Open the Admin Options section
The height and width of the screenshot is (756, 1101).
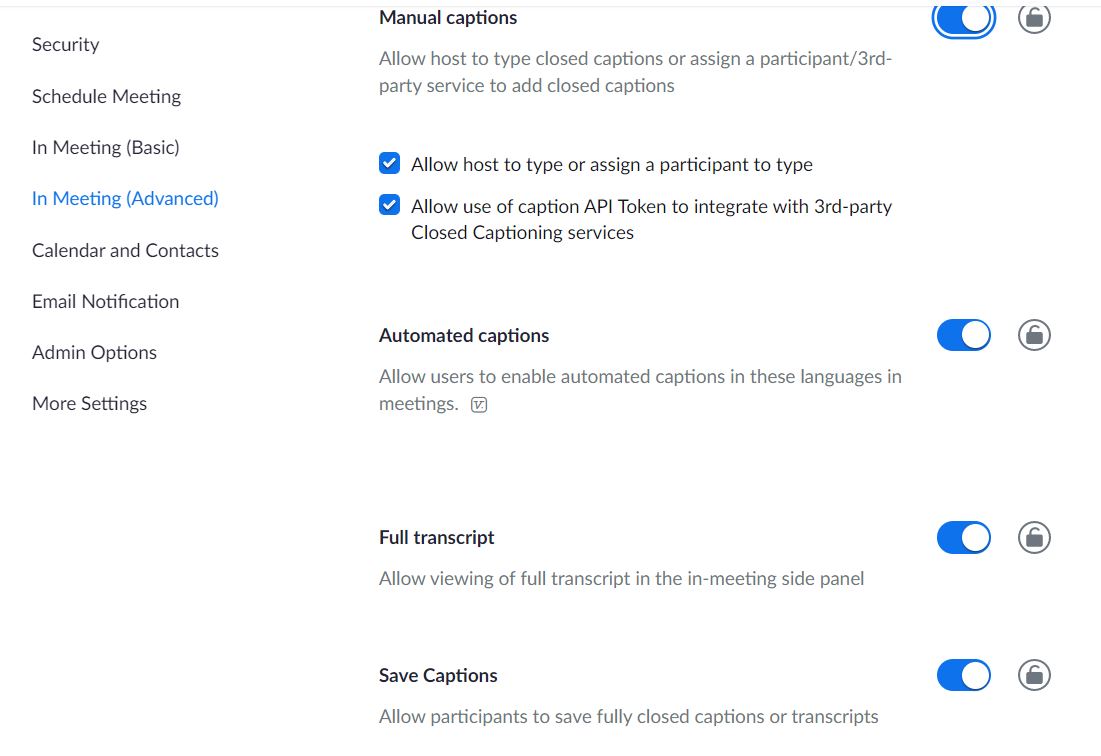coord(94,352)
